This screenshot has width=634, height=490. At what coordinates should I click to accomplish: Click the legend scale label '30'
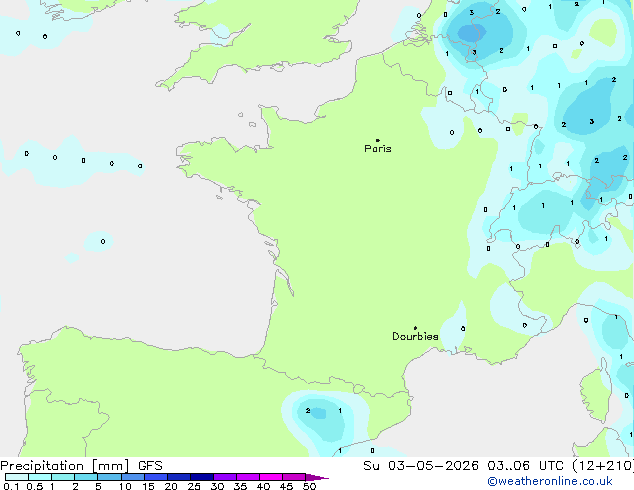(217, 486)
